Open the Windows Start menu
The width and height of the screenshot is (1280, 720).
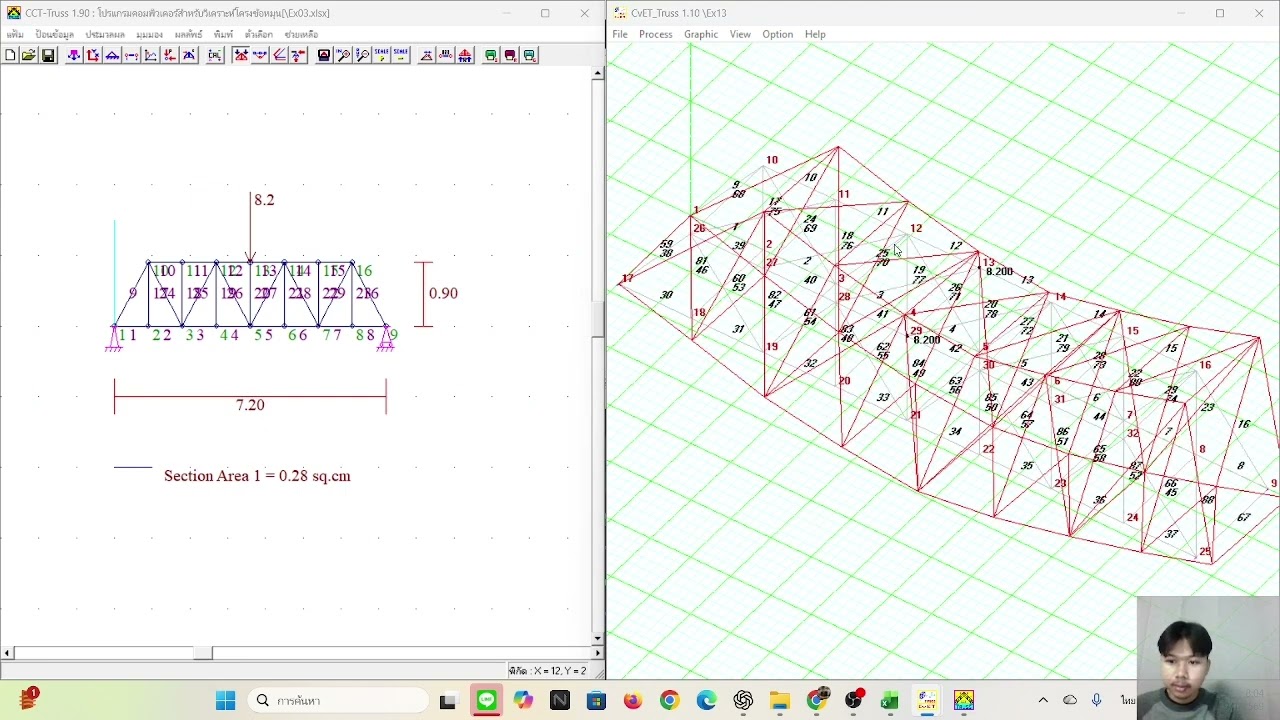[225, 701]
